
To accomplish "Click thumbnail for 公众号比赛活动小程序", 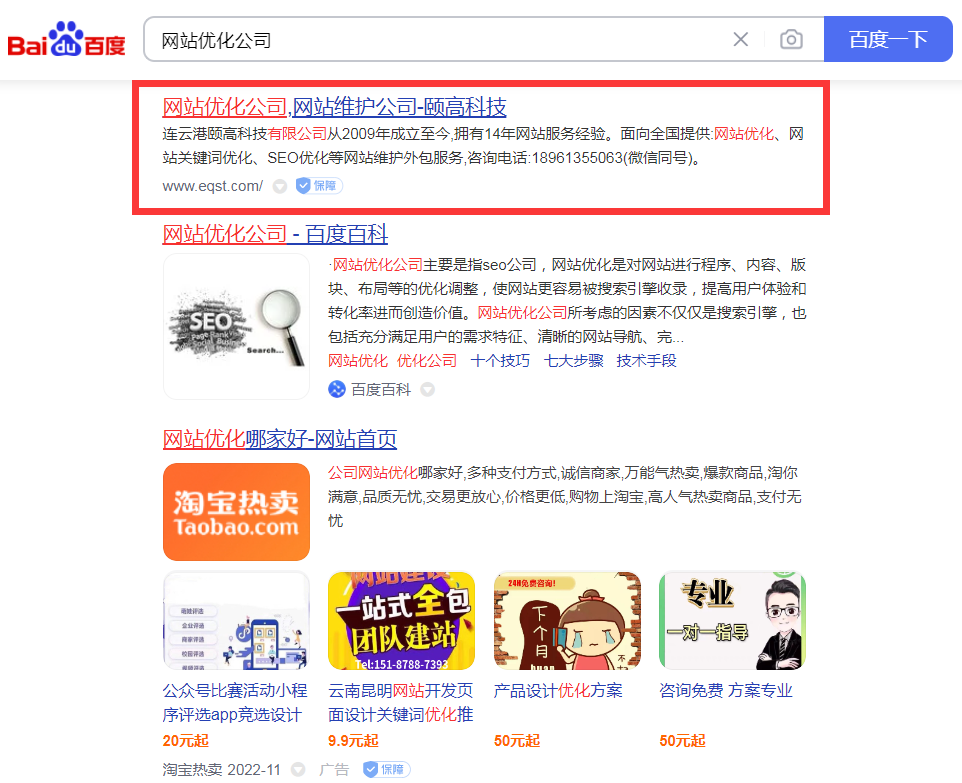I will (236, 620).
